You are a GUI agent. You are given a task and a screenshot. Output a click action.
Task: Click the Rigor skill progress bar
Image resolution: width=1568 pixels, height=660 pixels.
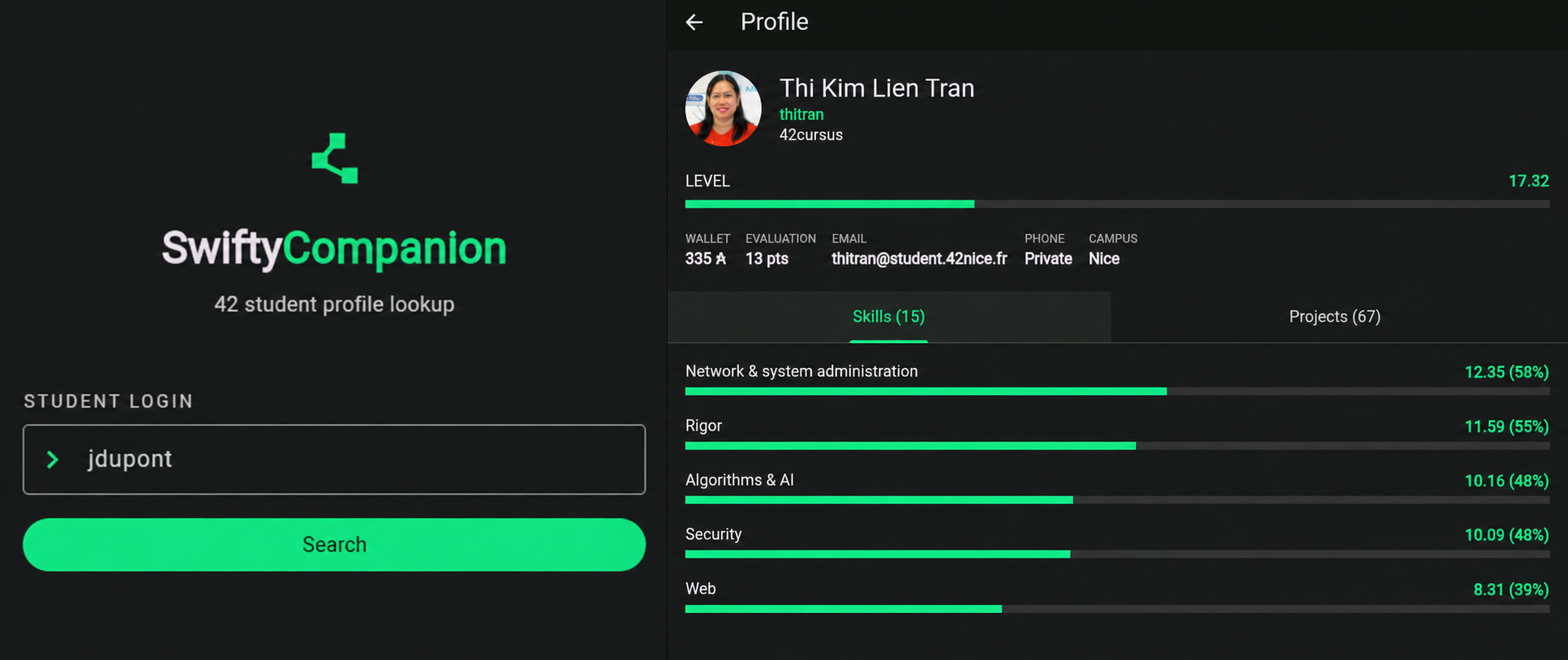tap(1117, 446)
